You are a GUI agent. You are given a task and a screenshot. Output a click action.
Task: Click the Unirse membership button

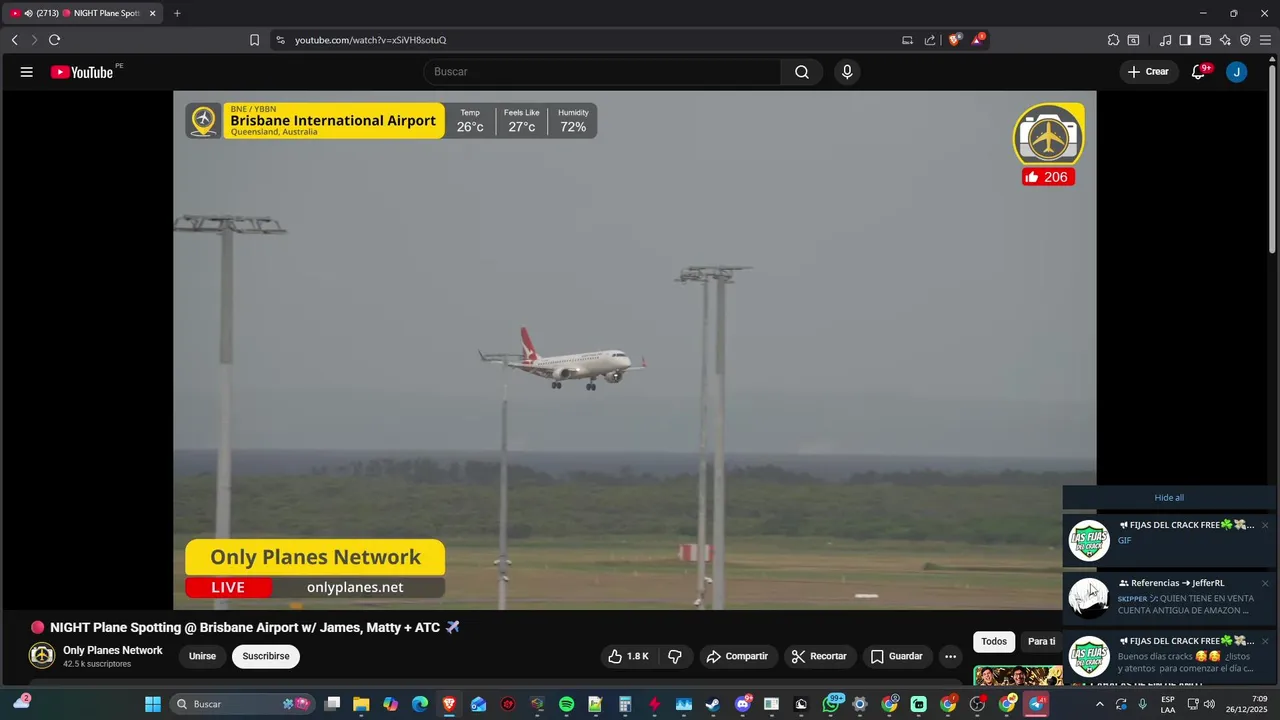(x=202, y=656)
